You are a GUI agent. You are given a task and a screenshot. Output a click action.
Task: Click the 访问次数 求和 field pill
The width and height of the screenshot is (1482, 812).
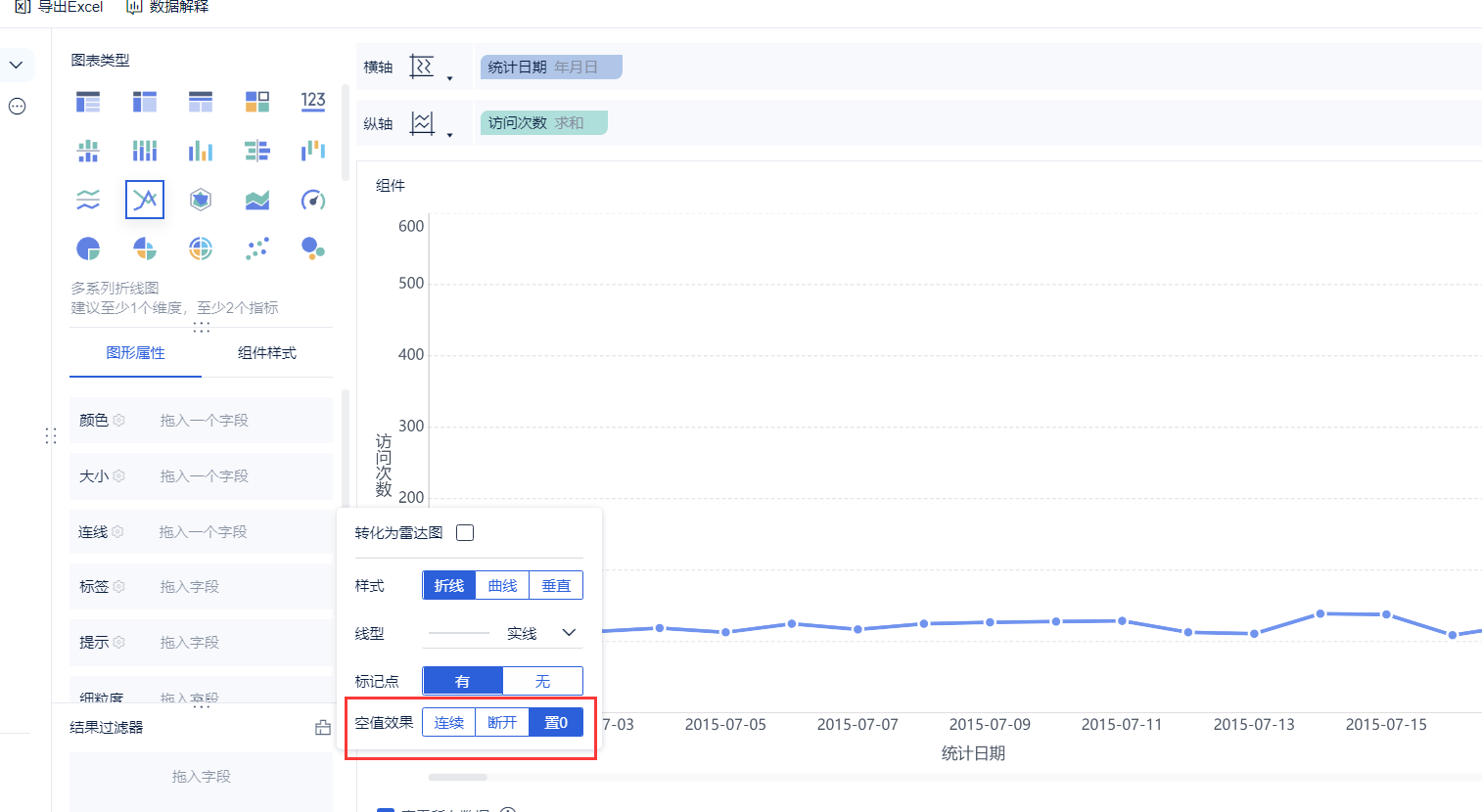point(543,123)
